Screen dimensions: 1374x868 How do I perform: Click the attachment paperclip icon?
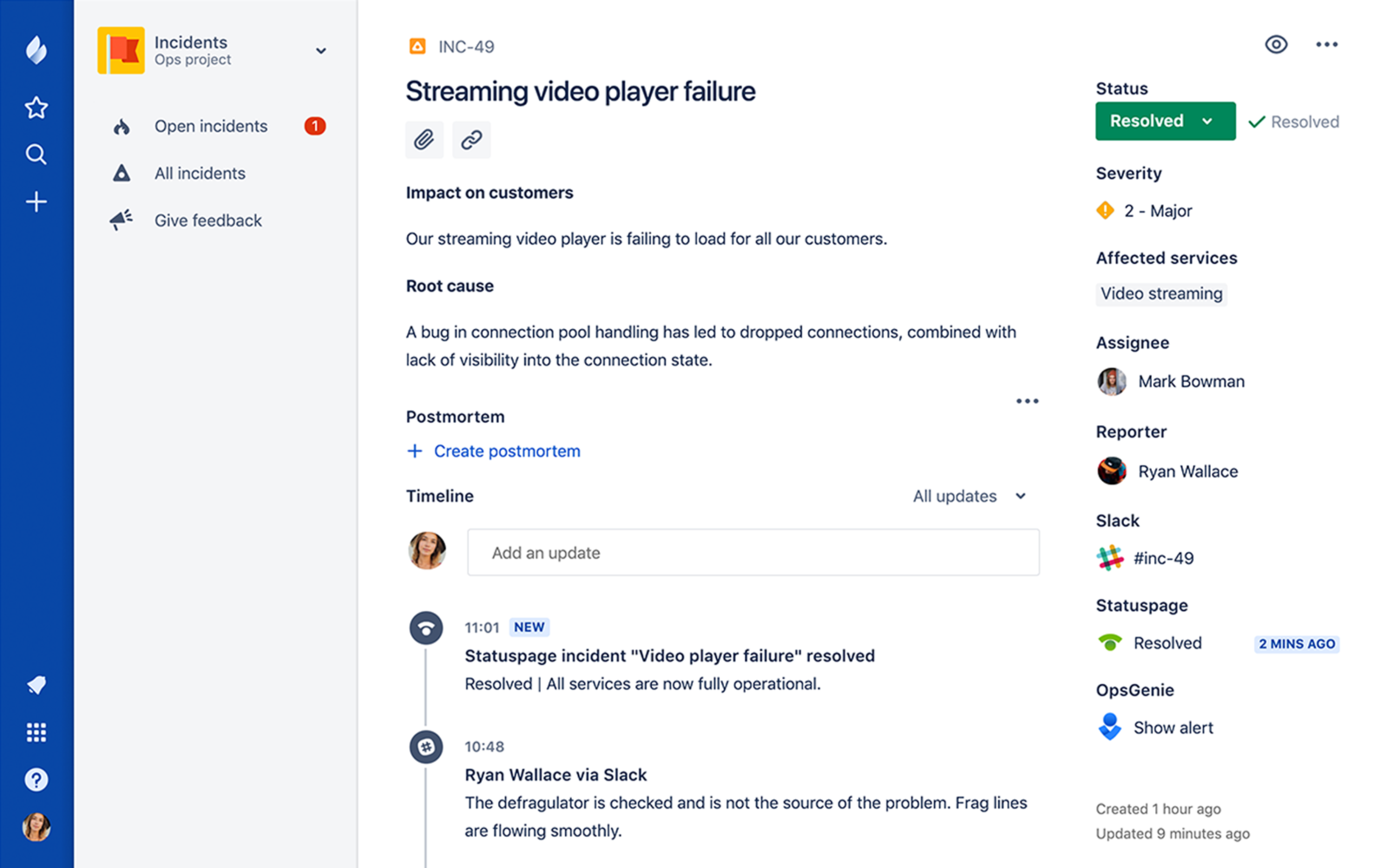coord(424,140)
